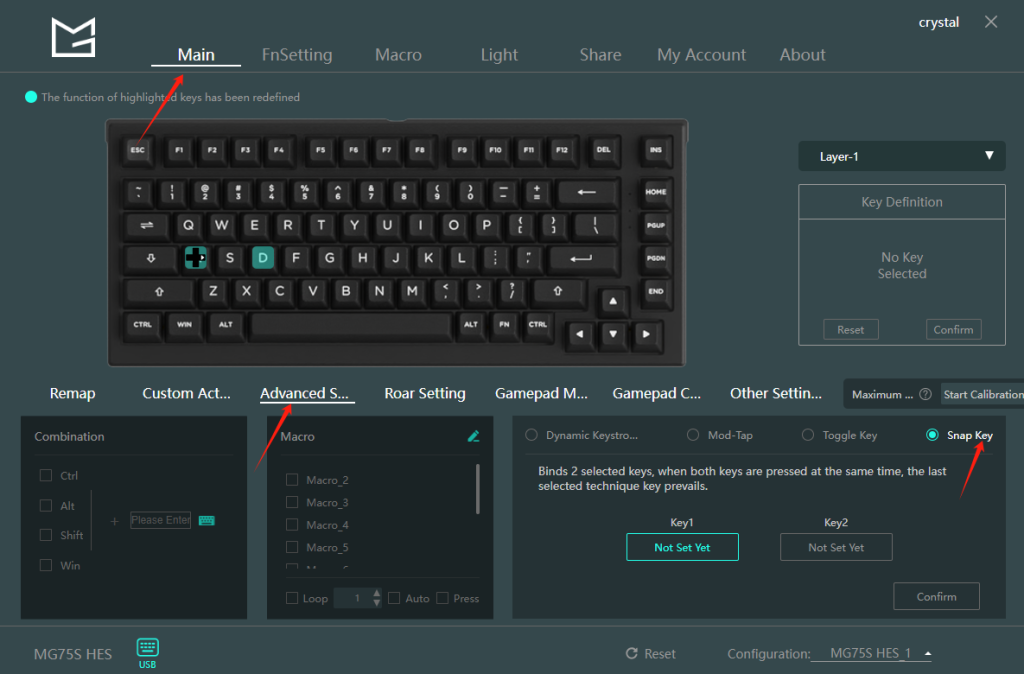Switch to the Remap section
The image size is (1024, 674).
pyautogui.click(x=72, y=393)
